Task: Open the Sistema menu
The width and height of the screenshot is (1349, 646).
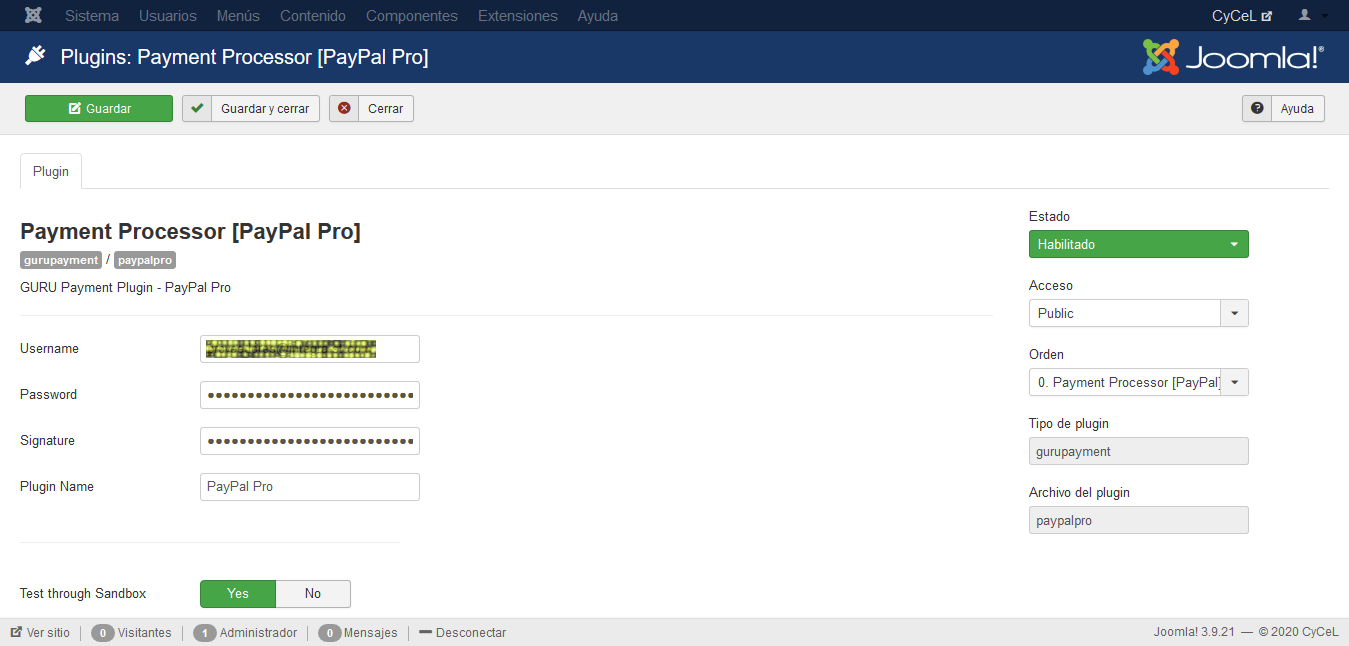Action: point(92,16)
